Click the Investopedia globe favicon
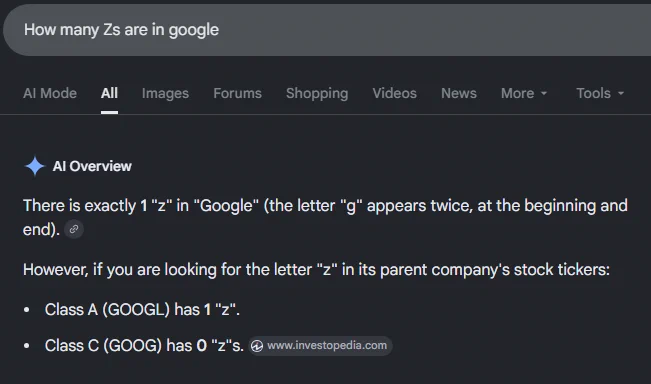Viewport: 651px width, 384px height. [x=257, y=346]
